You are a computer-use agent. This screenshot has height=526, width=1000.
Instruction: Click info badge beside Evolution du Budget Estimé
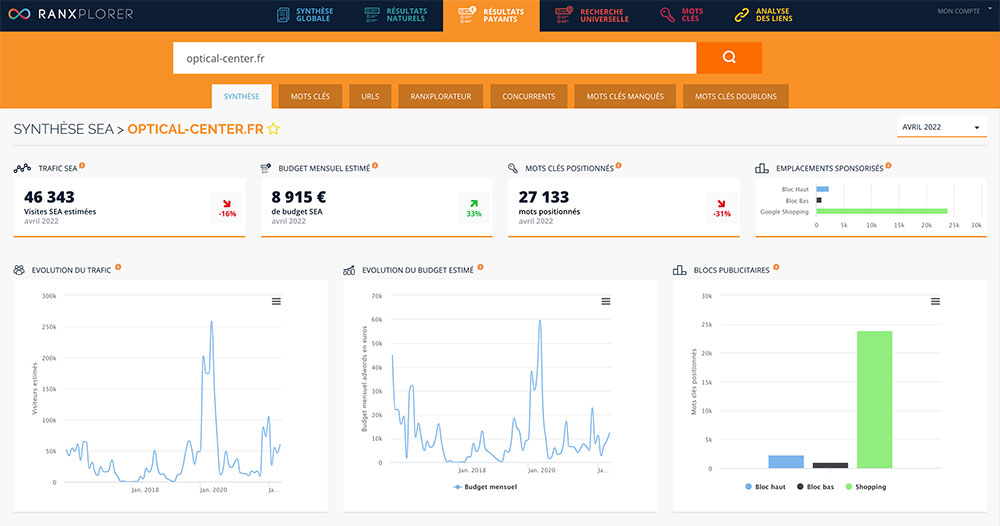pyautogui.click(x=480, y=268)
